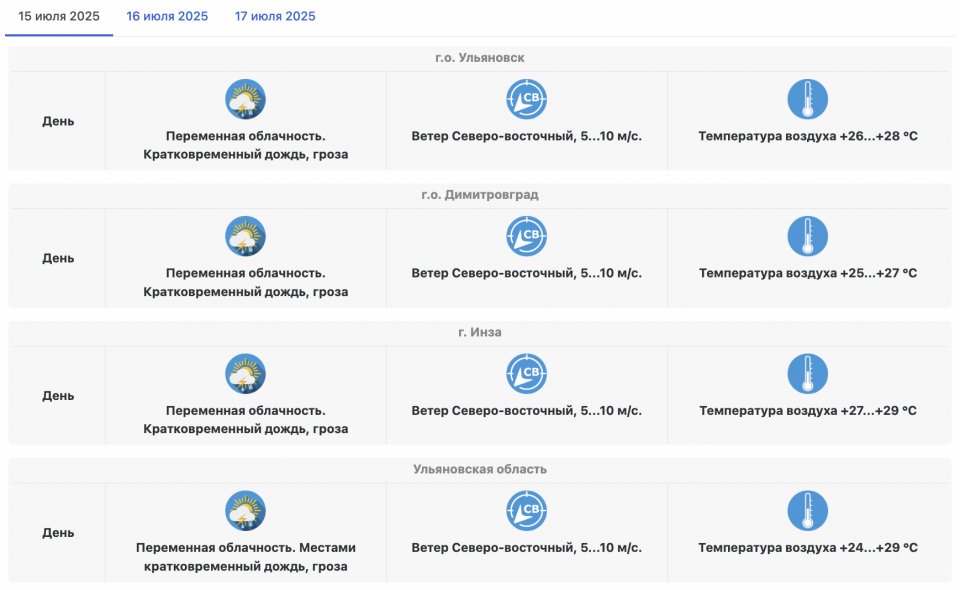This screenshot has width=960, height=590.
Task: Click the г.о. Ульяновск section header
Action: click(480, 58)
